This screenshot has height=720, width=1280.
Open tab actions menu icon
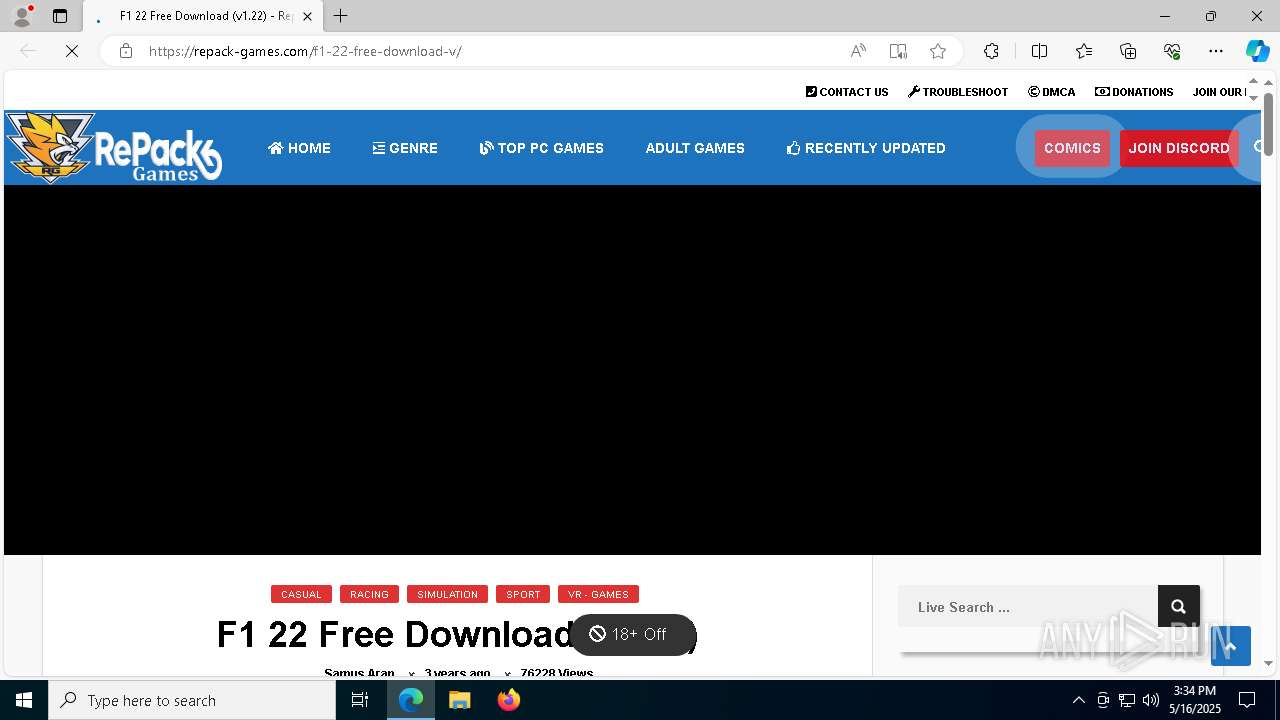[x=60, y=16]
